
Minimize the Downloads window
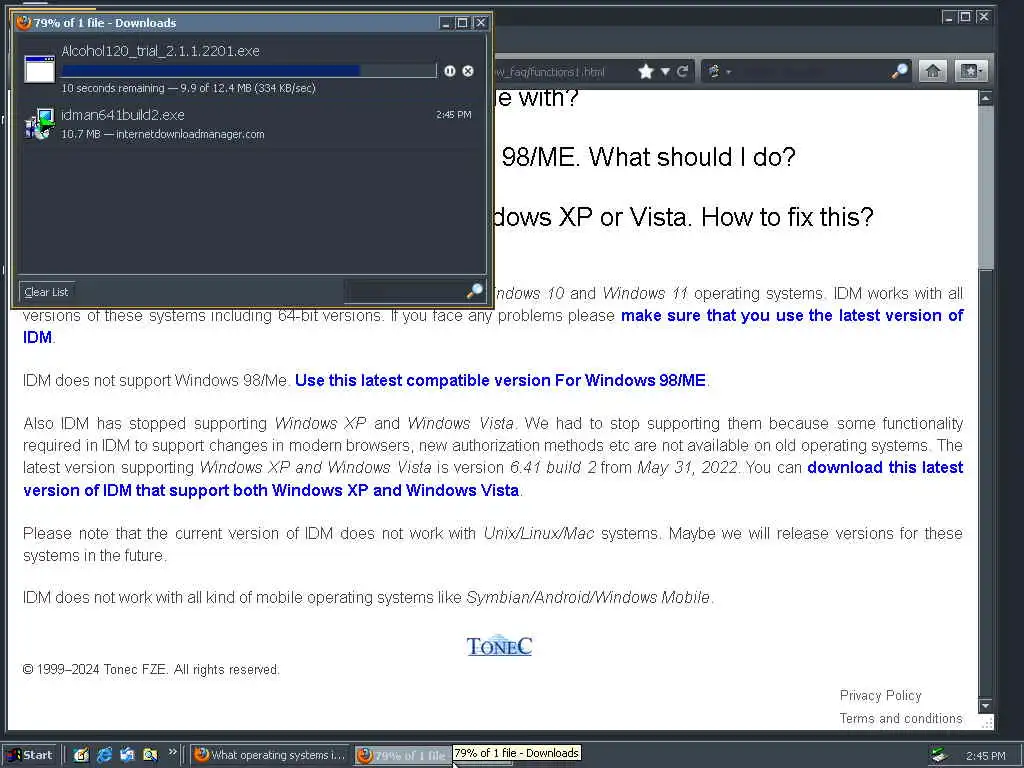point(445,23)
